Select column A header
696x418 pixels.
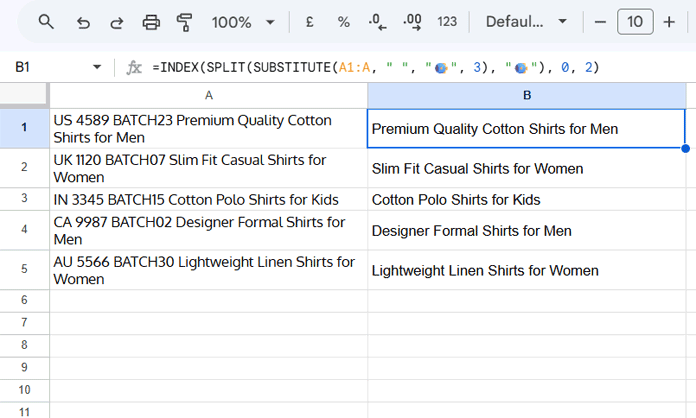pos(209,95)
